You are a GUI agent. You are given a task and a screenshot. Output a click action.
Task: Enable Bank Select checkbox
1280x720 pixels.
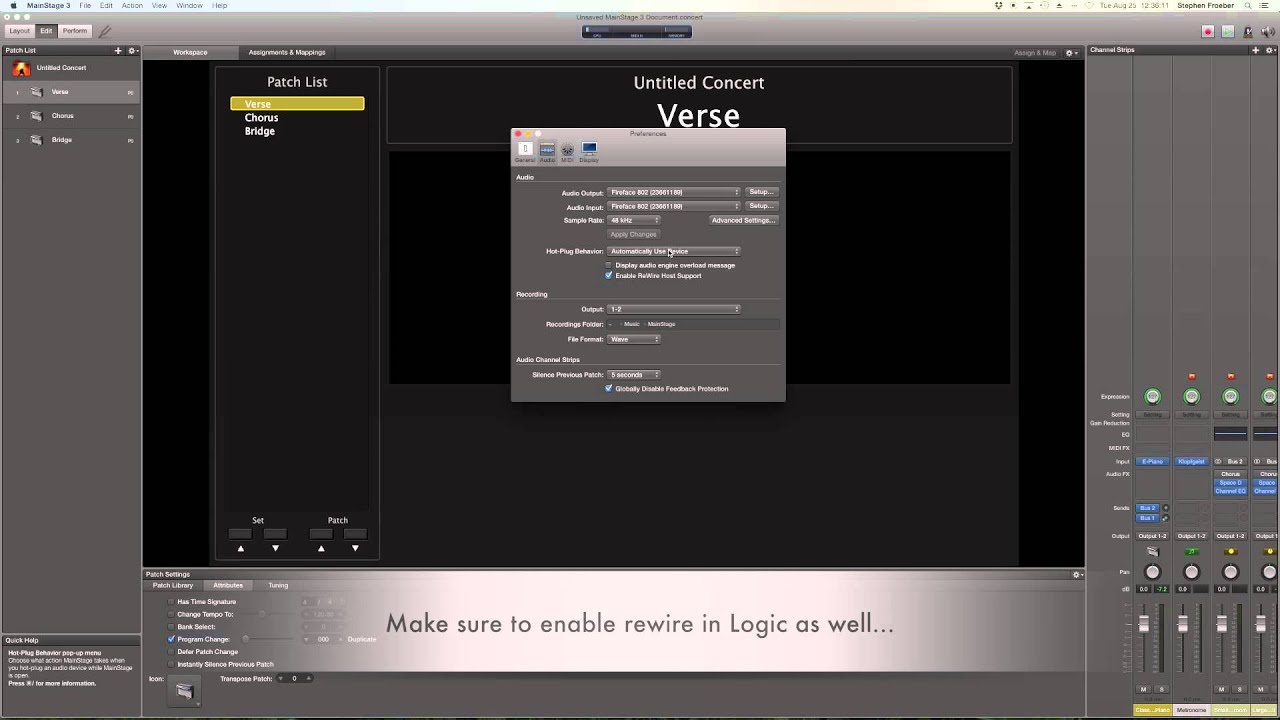coord(171,627)
